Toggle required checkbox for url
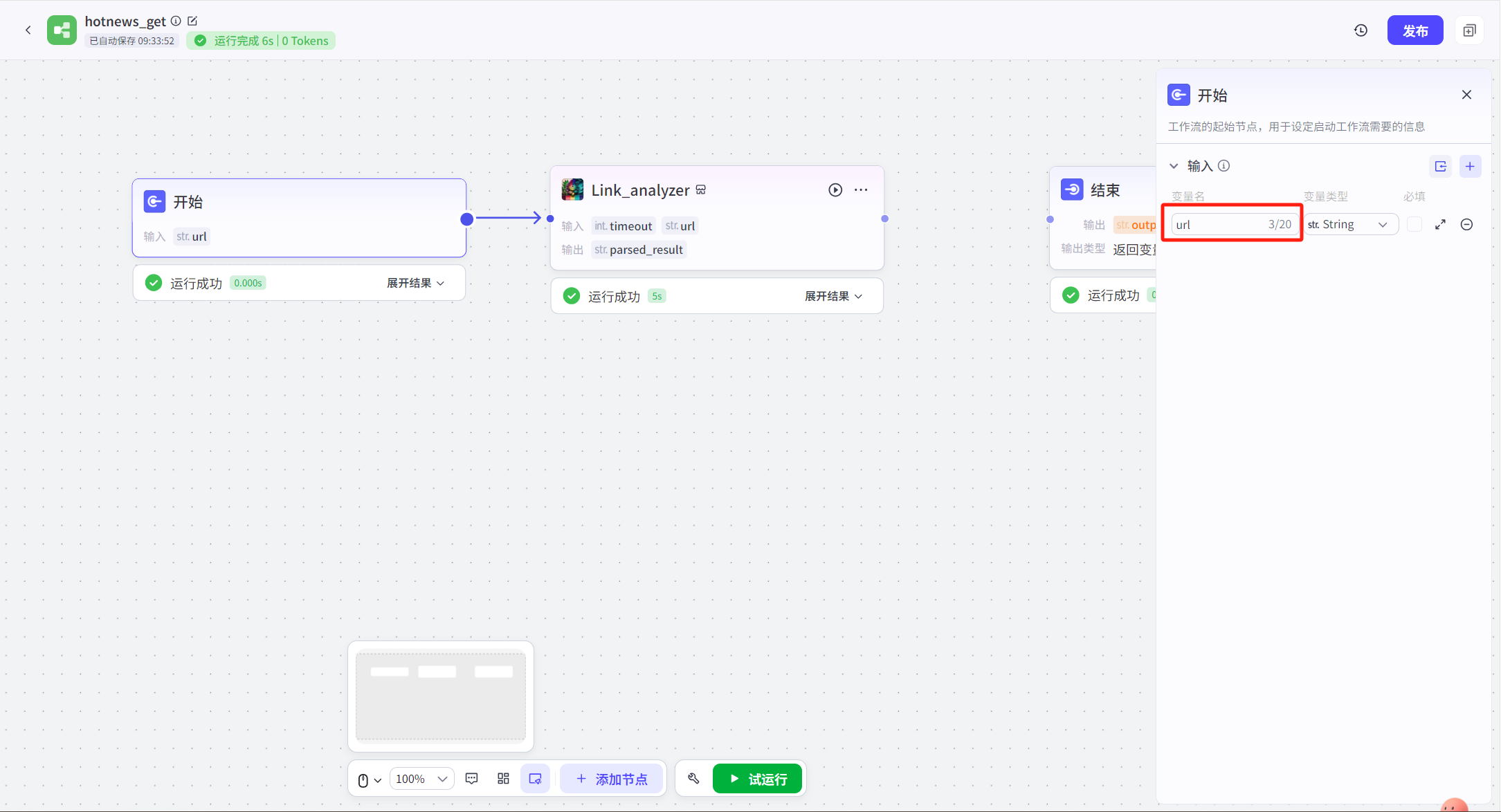The width and height of the screenshot is (1501, 812). [1414, 225]
